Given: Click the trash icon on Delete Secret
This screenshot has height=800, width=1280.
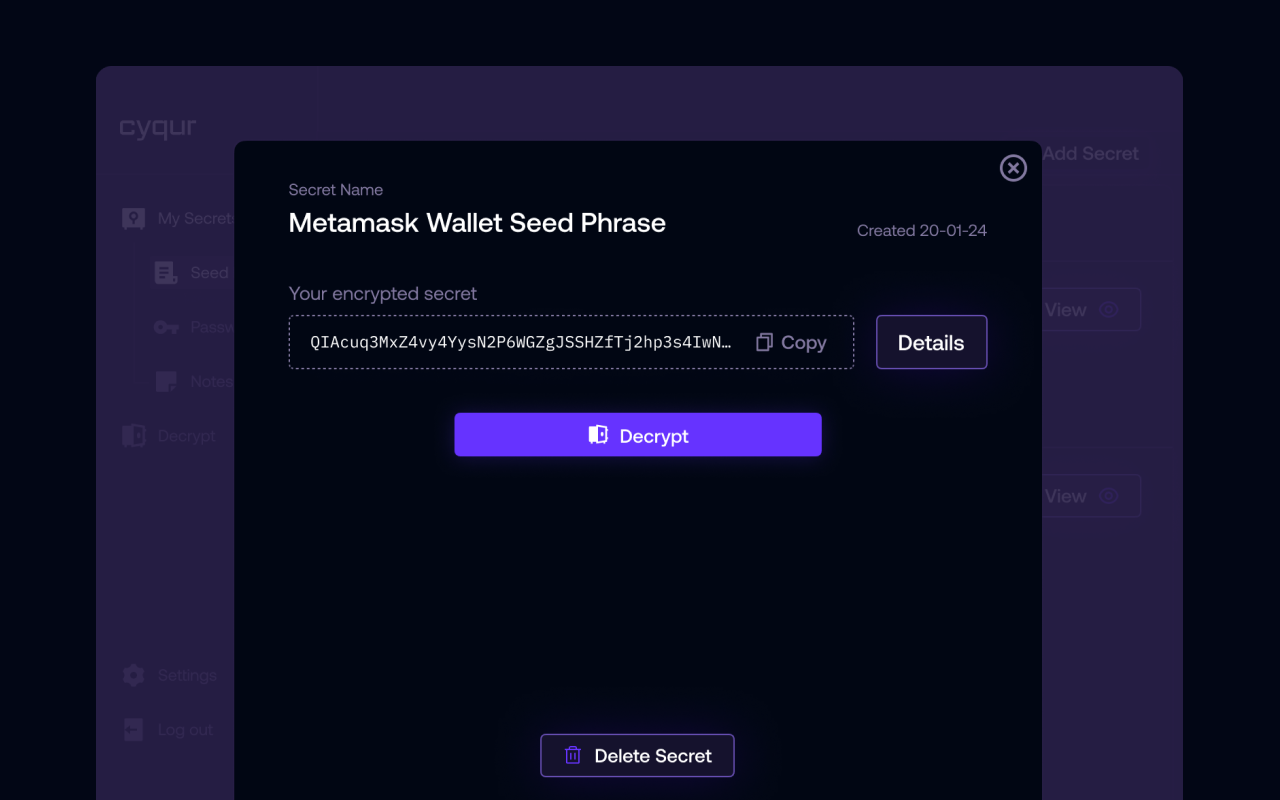Looking at the screenshot, I should tap(573, 755).
